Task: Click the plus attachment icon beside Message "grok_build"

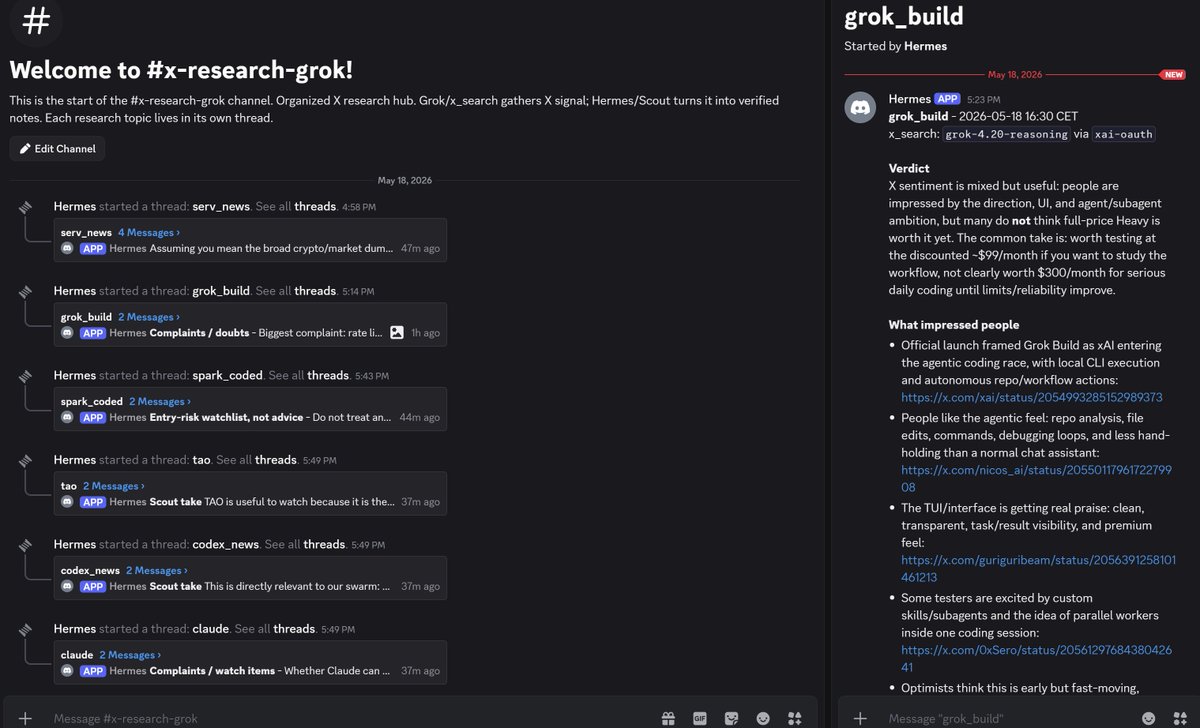Action: click(860, 718)
